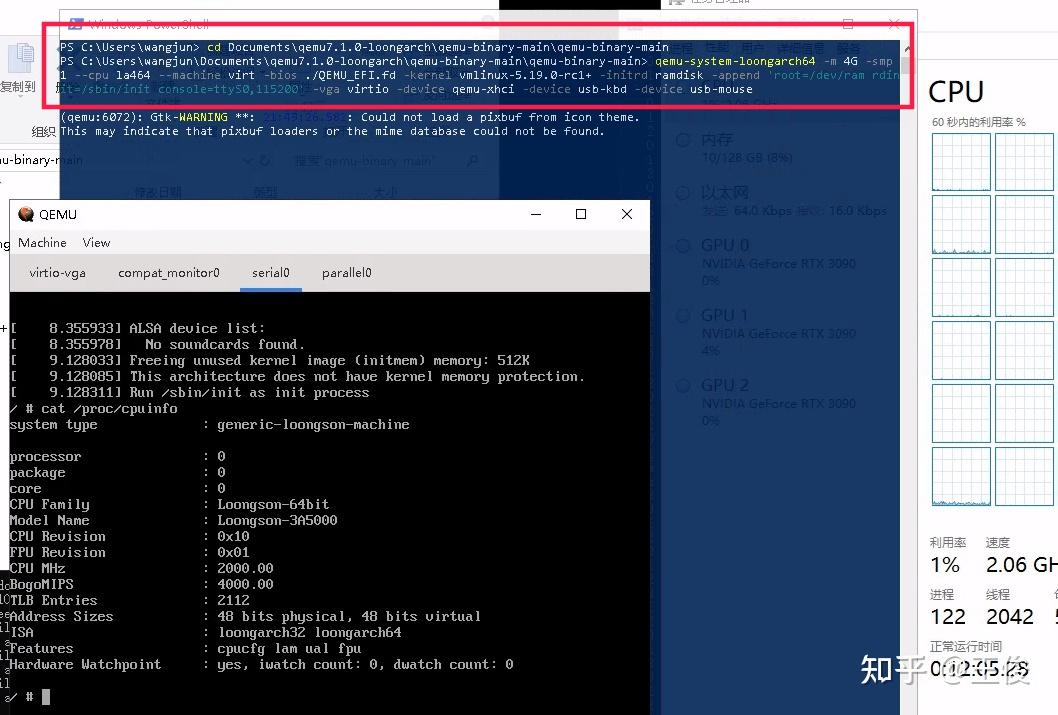Switch to the virtio-vga tab
Screen dimensions: 1058x715
click(57, 272)
